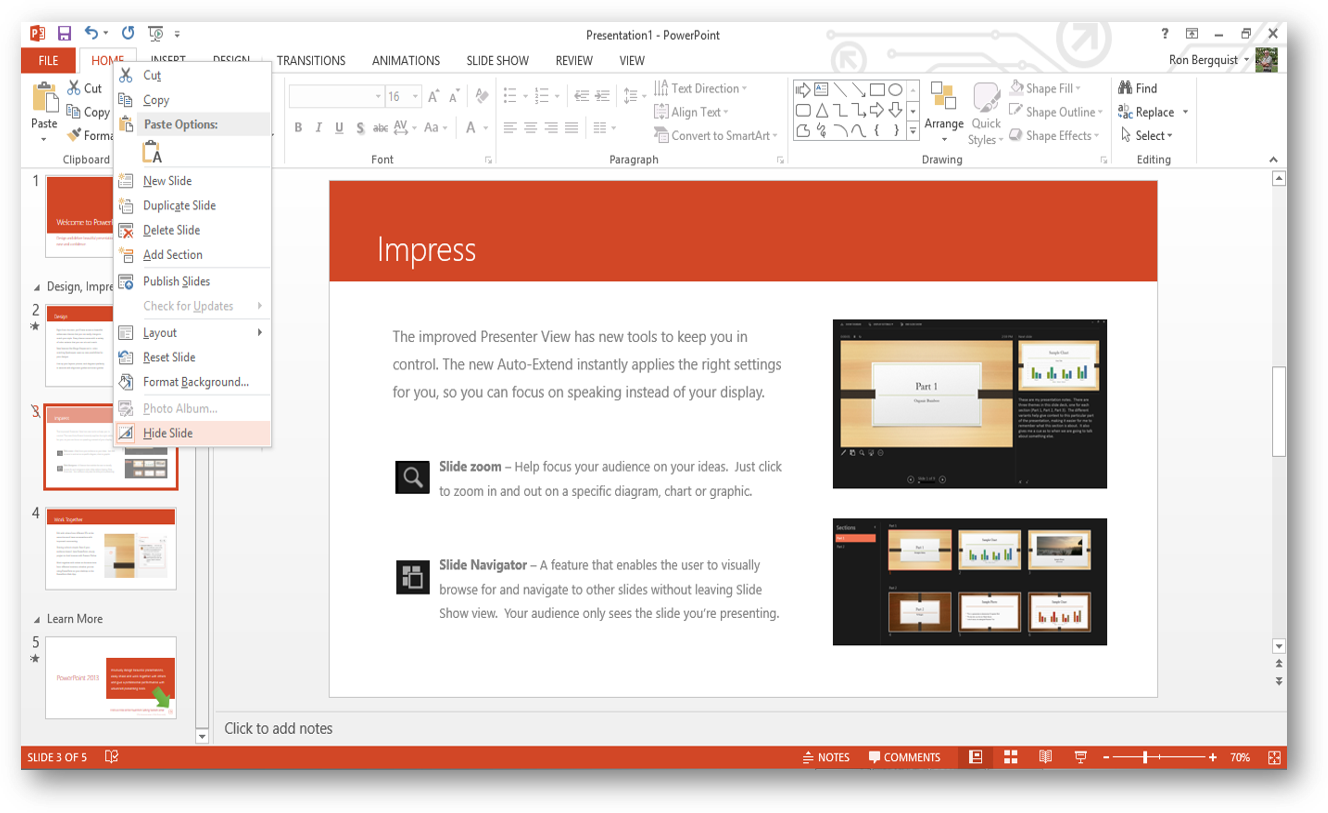This screenshot has width=1328, height=813.
Task: Toggle Align Left paragraph button
Action: pos(510,127)
